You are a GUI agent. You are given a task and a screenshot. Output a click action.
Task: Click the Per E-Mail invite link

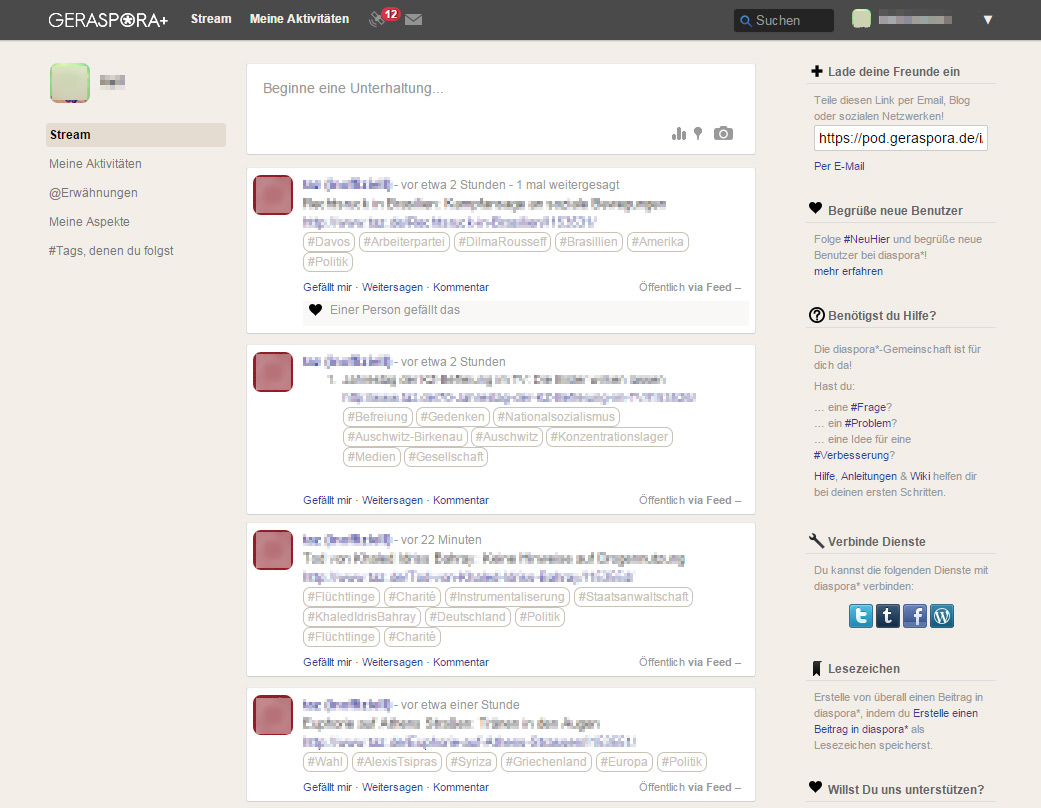(x=839, y=166)
